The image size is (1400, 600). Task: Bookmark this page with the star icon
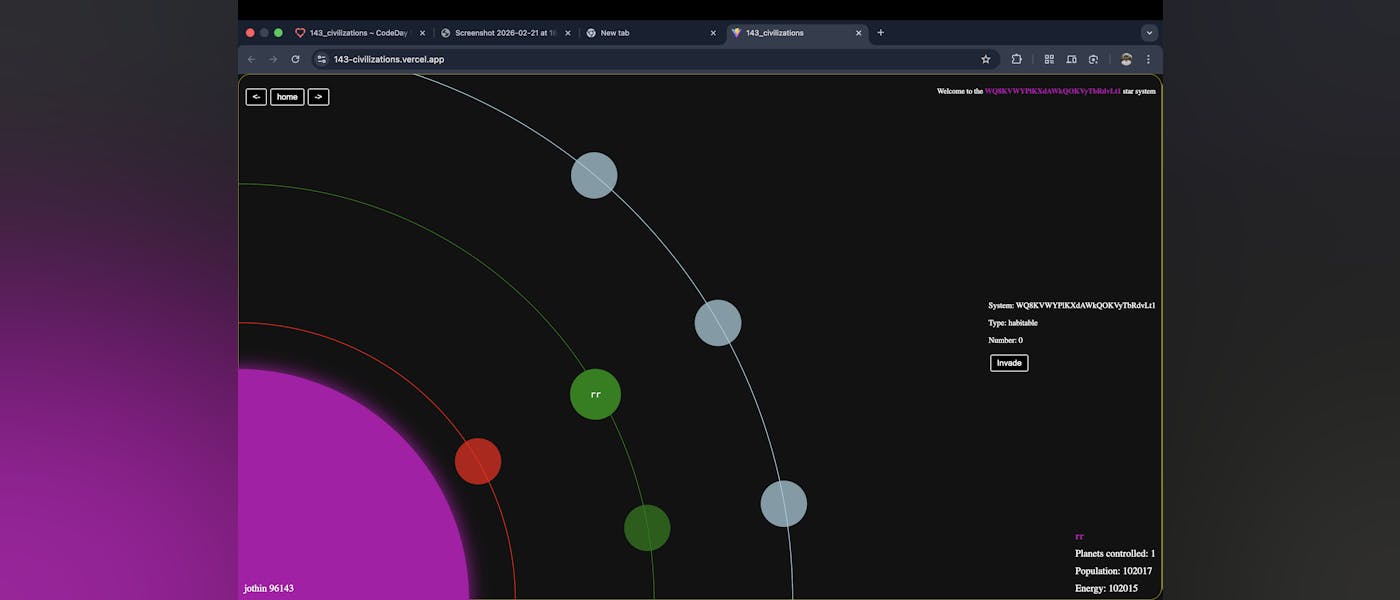[985, 59]
